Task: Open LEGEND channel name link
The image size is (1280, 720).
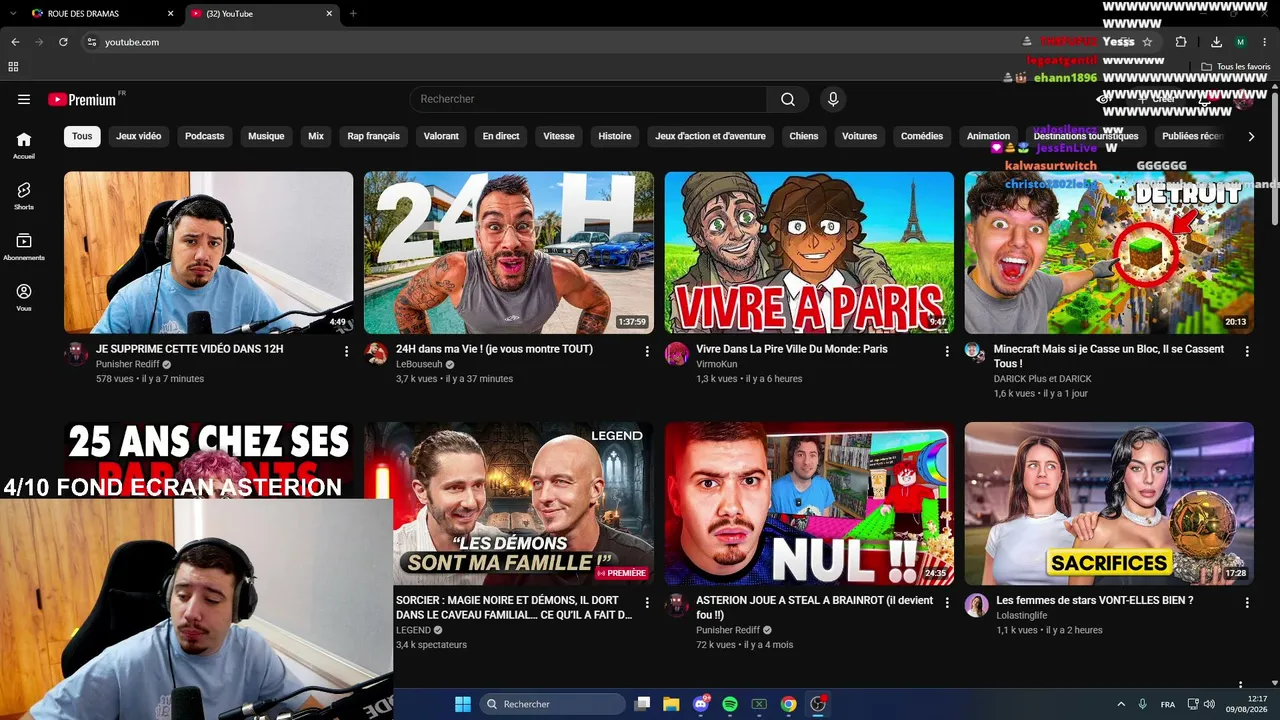Action: (413, 630)
